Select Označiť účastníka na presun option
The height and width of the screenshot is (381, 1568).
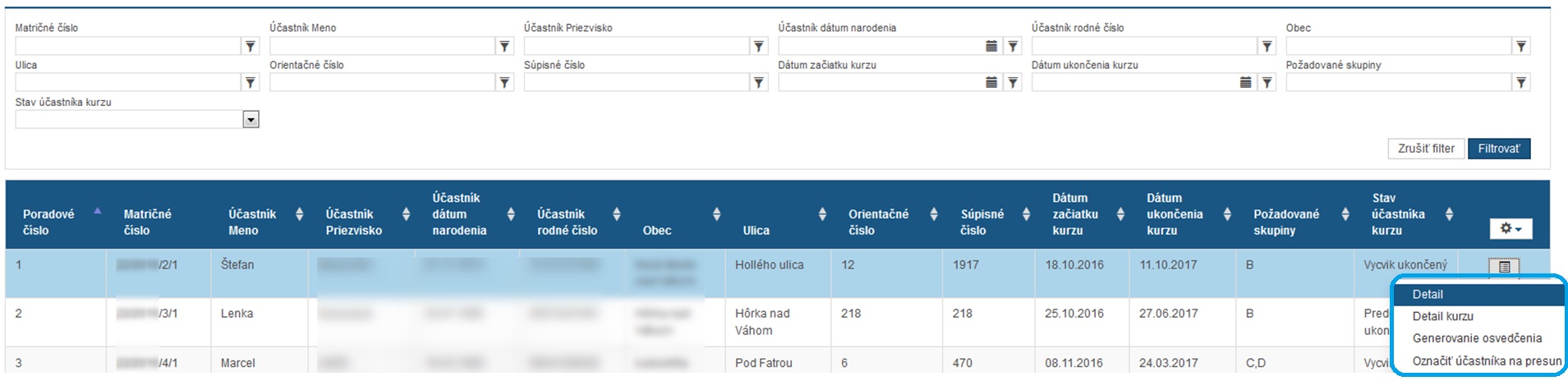tap(1485, 360)
